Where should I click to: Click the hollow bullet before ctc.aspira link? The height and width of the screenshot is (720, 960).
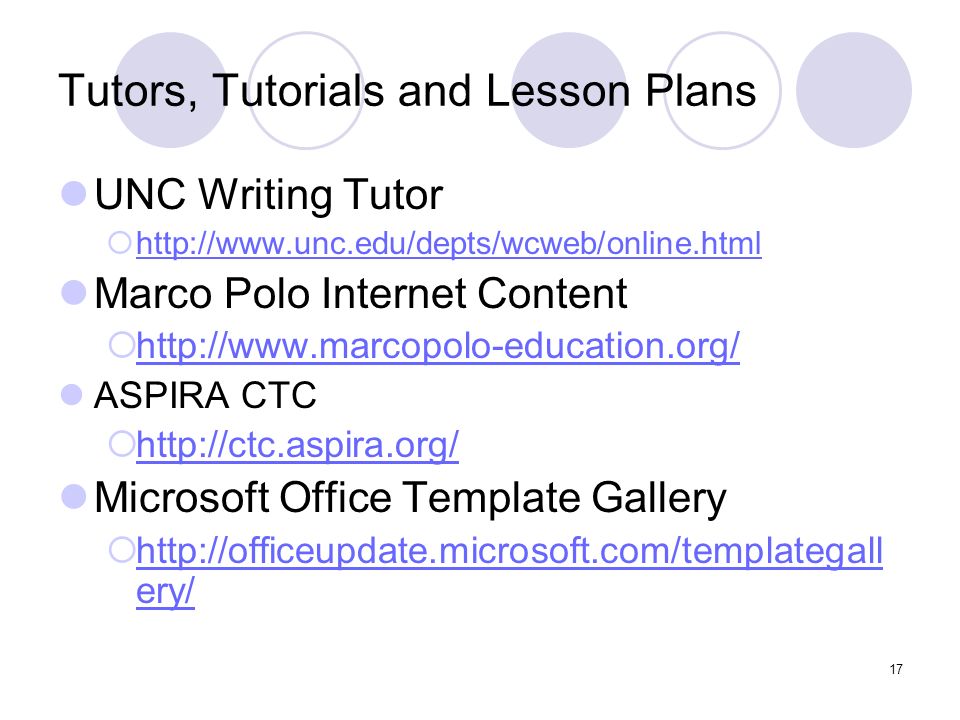[x=121, y=444]
